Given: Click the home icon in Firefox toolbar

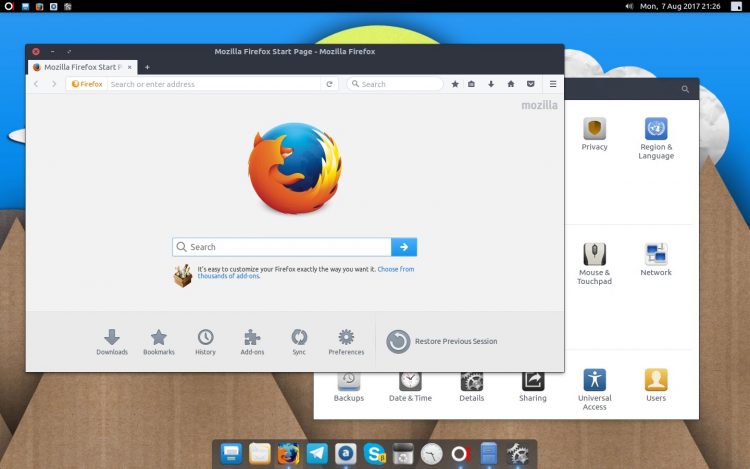Looking at the screenshot, I should [510, 84].
